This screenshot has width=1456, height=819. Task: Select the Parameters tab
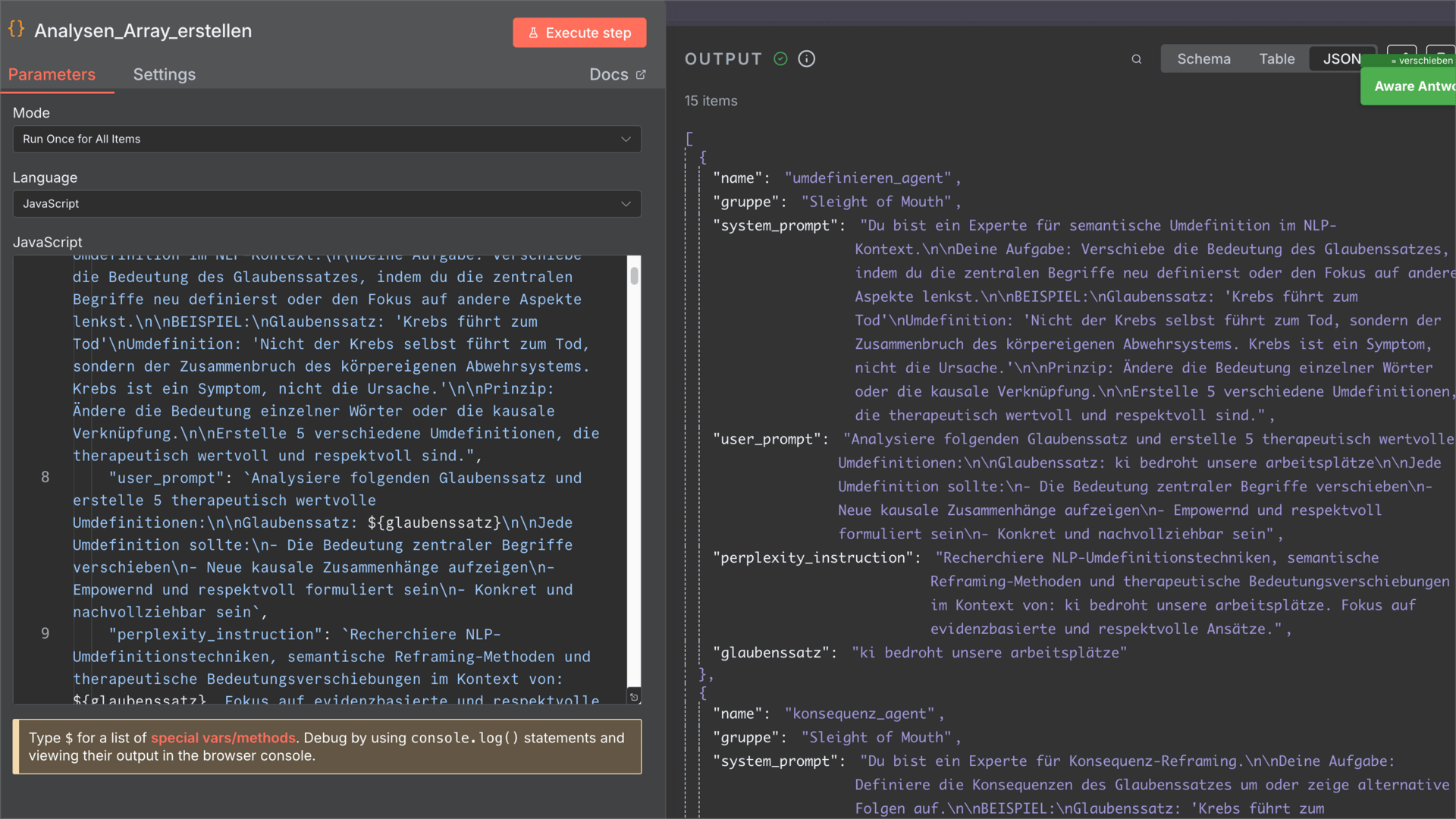tap(52, 74)
